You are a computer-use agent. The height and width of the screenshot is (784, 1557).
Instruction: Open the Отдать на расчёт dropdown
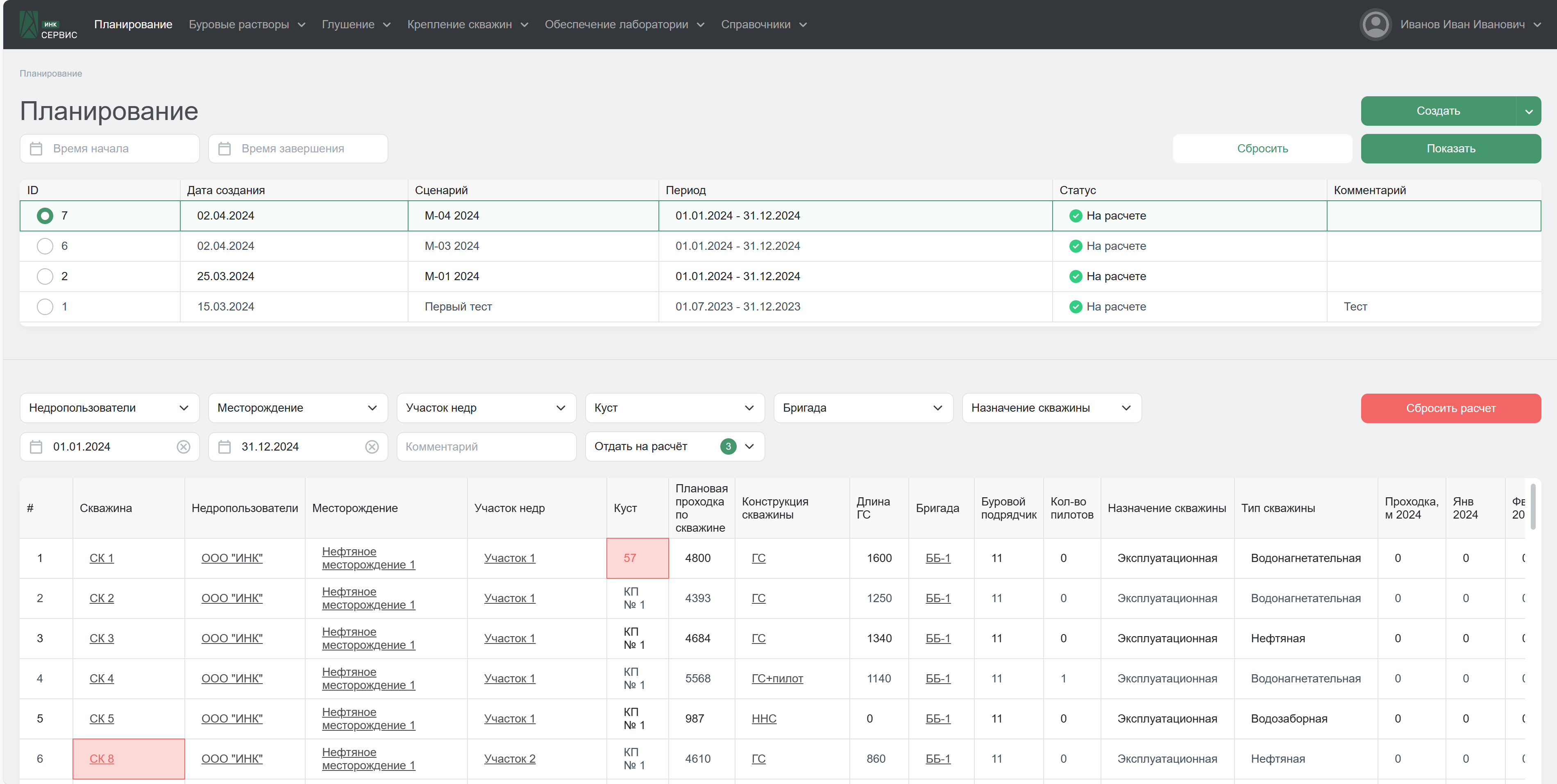click(675, 447)
